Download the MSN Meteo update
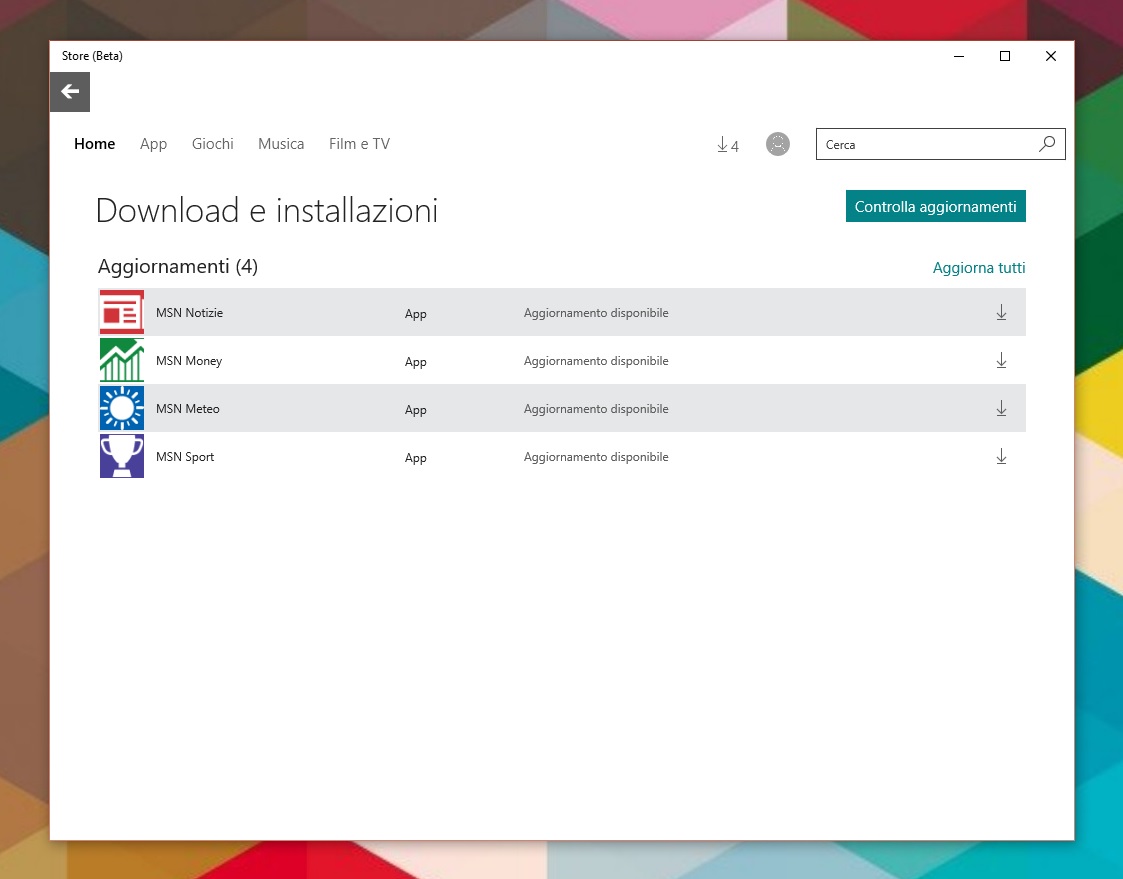Viewport: 1123px width, 879px height. click(1001, 408)
